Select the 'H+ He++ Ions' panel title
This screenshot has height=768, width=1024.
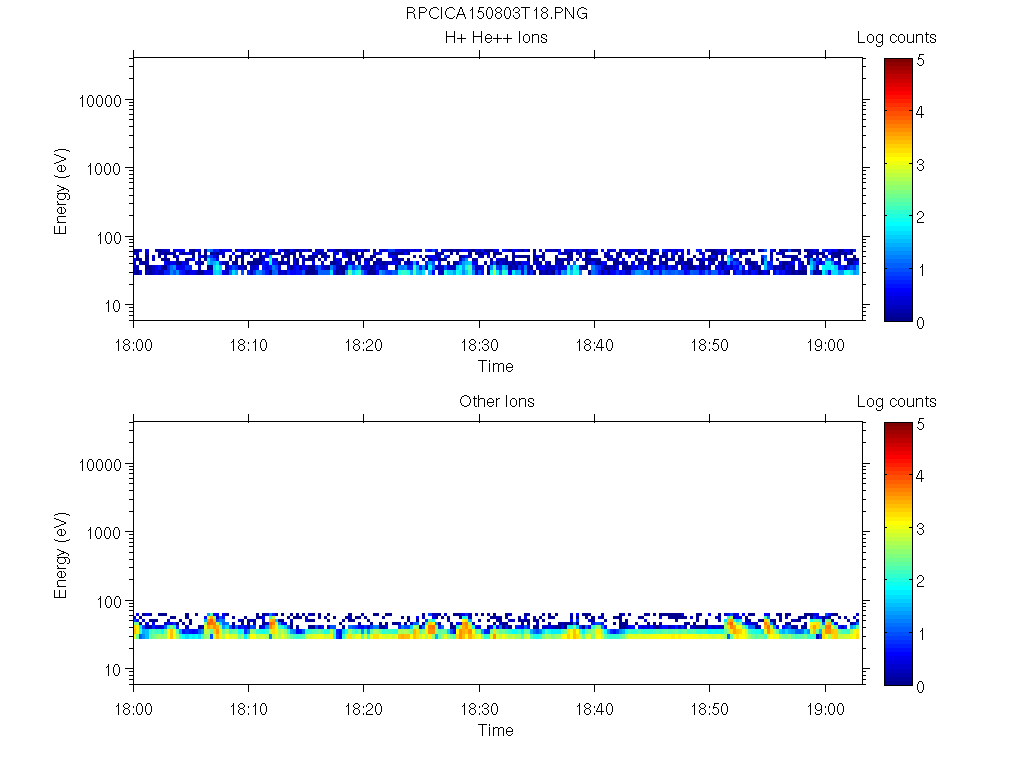[x=496, y=38]
